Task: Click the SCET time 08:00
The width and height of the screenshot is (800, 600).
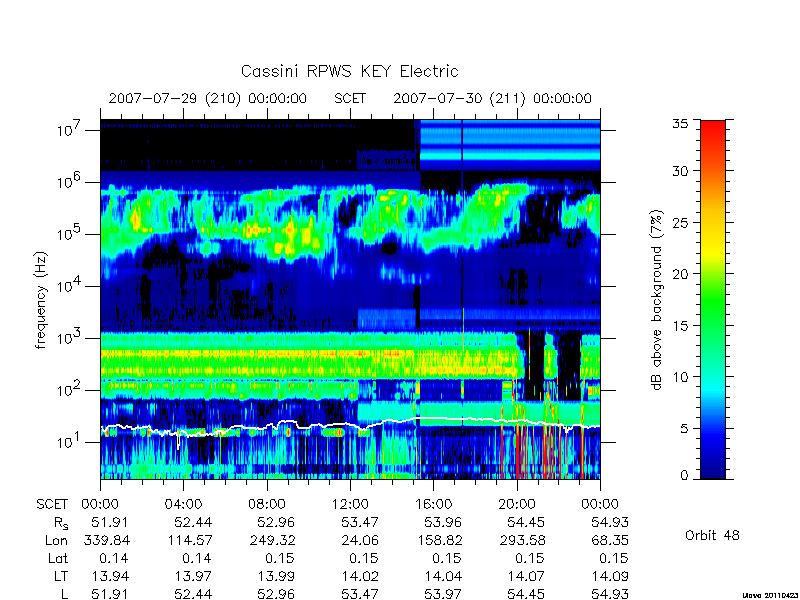Action: tap(267, 505)
